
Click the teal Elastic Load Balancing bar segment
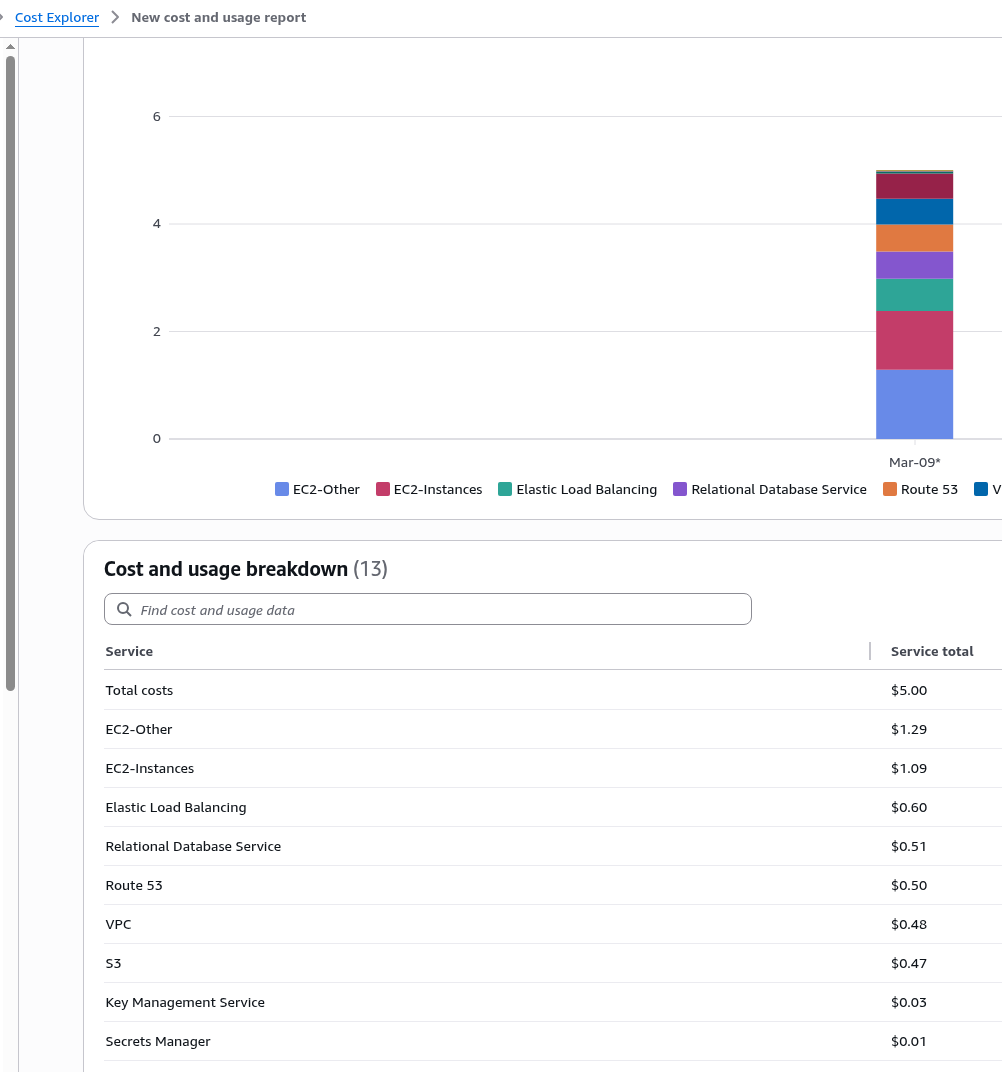point(914,295)
